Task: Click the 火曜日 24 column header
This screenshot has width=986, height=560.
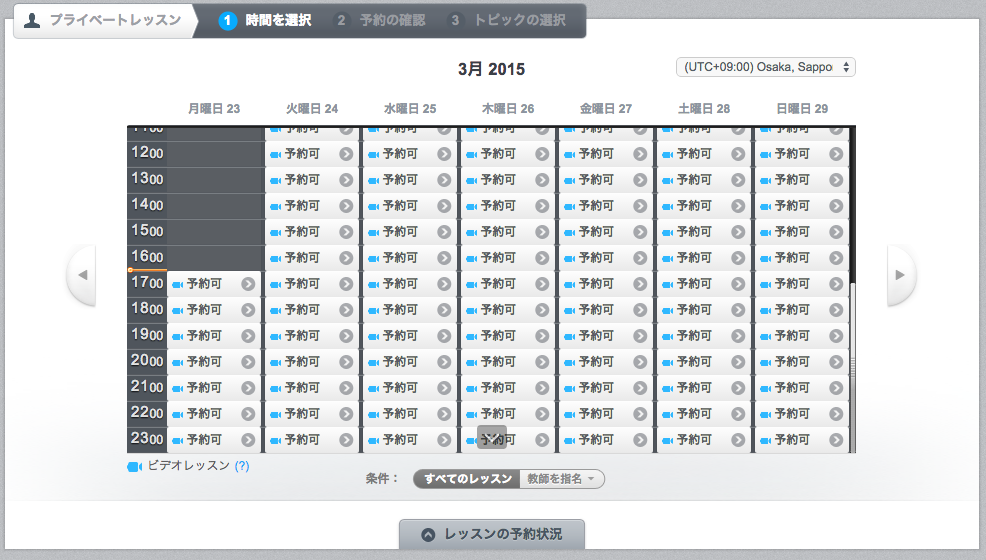Action: click(312, 109)
